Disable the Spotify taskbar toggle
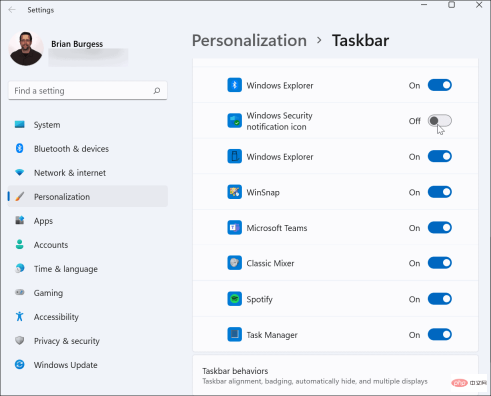 pyautogui.click(x=440, y=299)
